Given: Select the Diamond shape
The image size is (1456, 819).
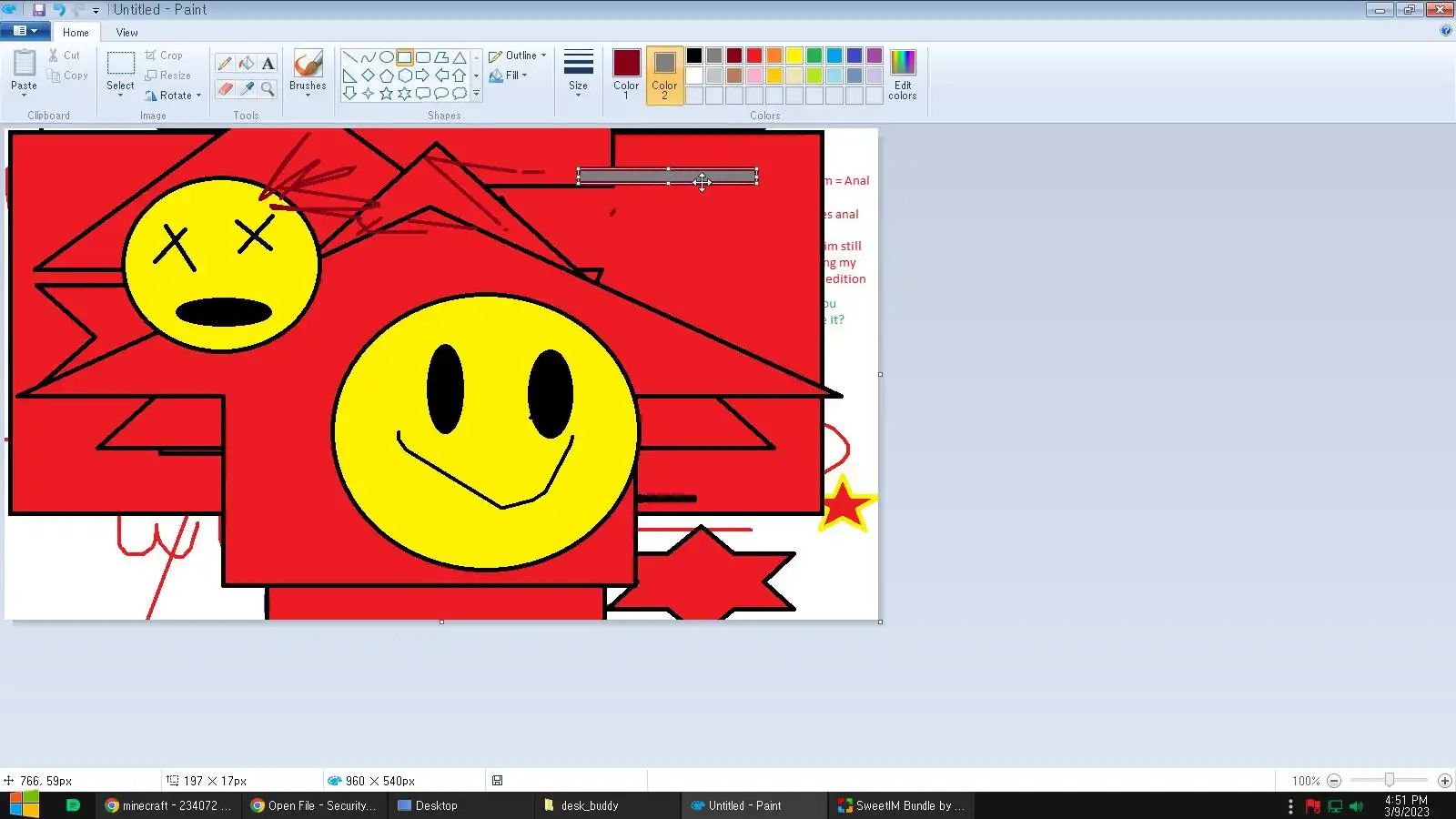Looking at the screenshot, I should [368, 76].
